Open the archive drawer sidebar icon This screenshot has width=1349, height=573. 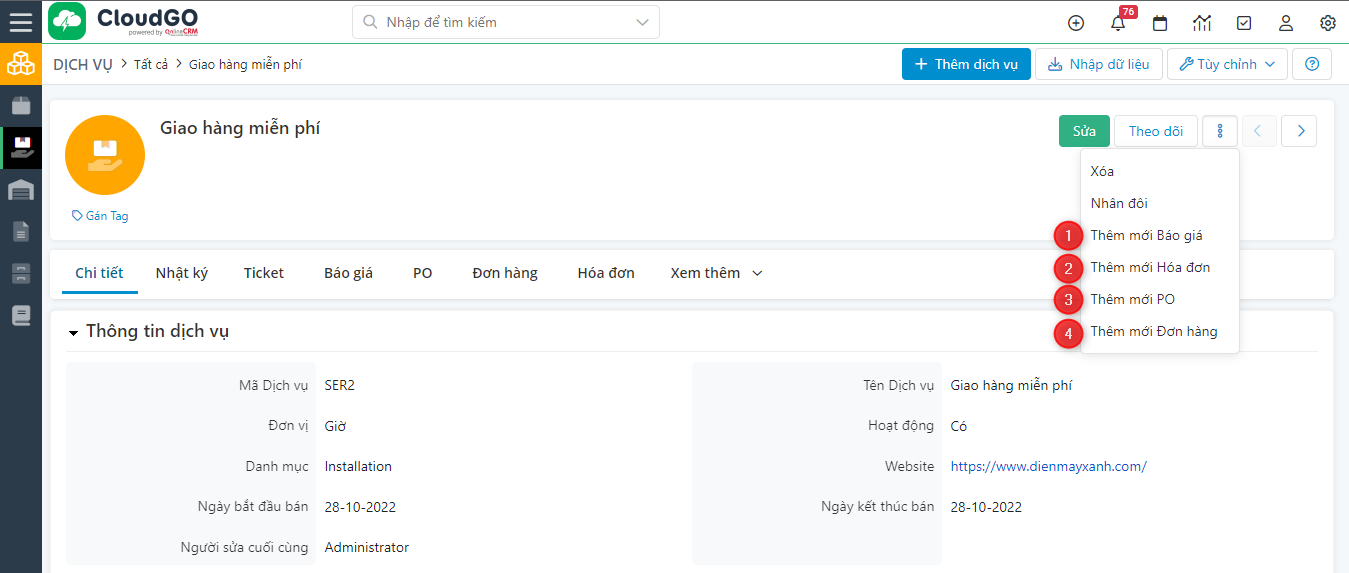click(20, 274)
